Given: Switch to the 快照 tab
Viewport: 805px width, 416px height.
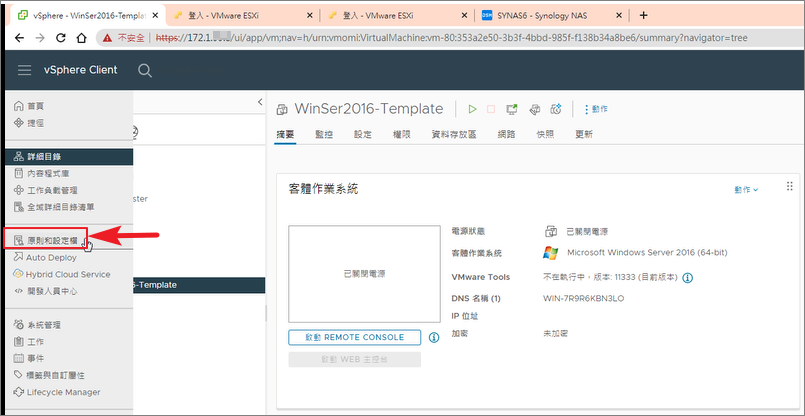Looking at the screenshot, I should coord(545,135).
